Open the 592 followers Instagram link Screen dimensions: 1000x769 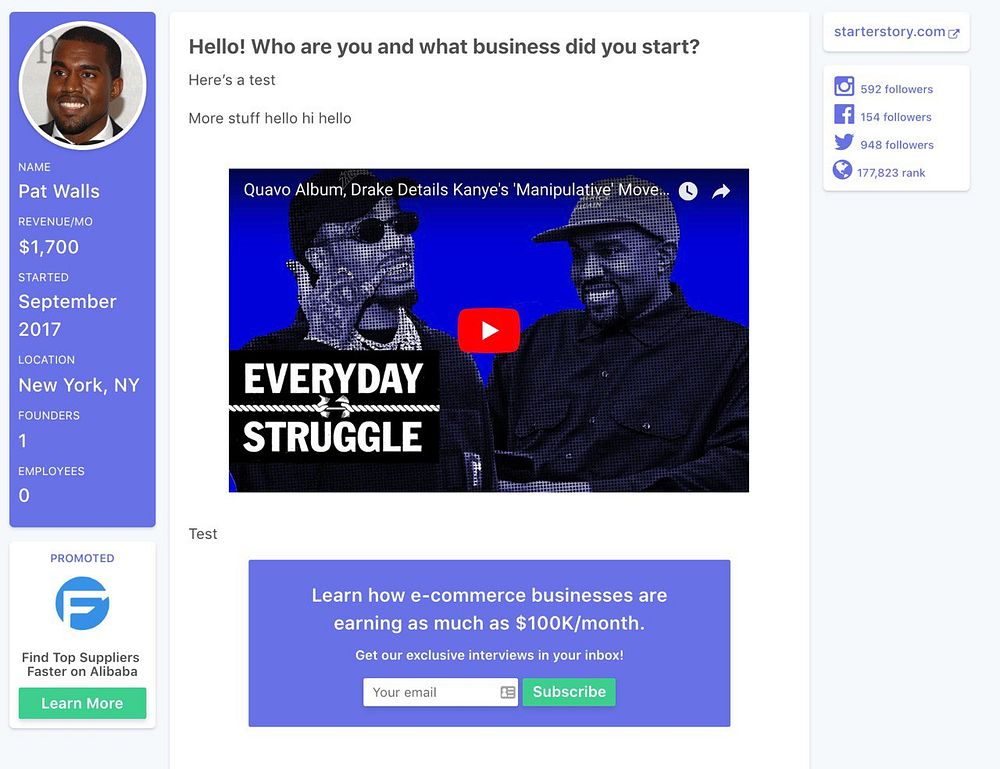click(x=897, y=89)
